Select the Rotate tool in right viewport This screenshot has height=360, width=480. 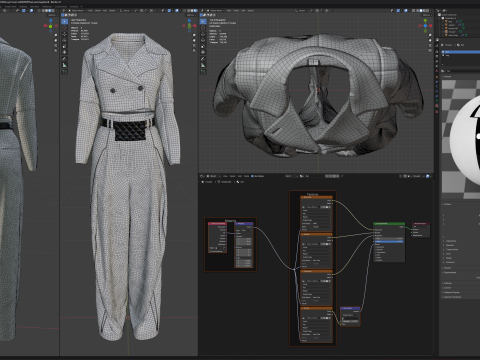click(203, 40)
